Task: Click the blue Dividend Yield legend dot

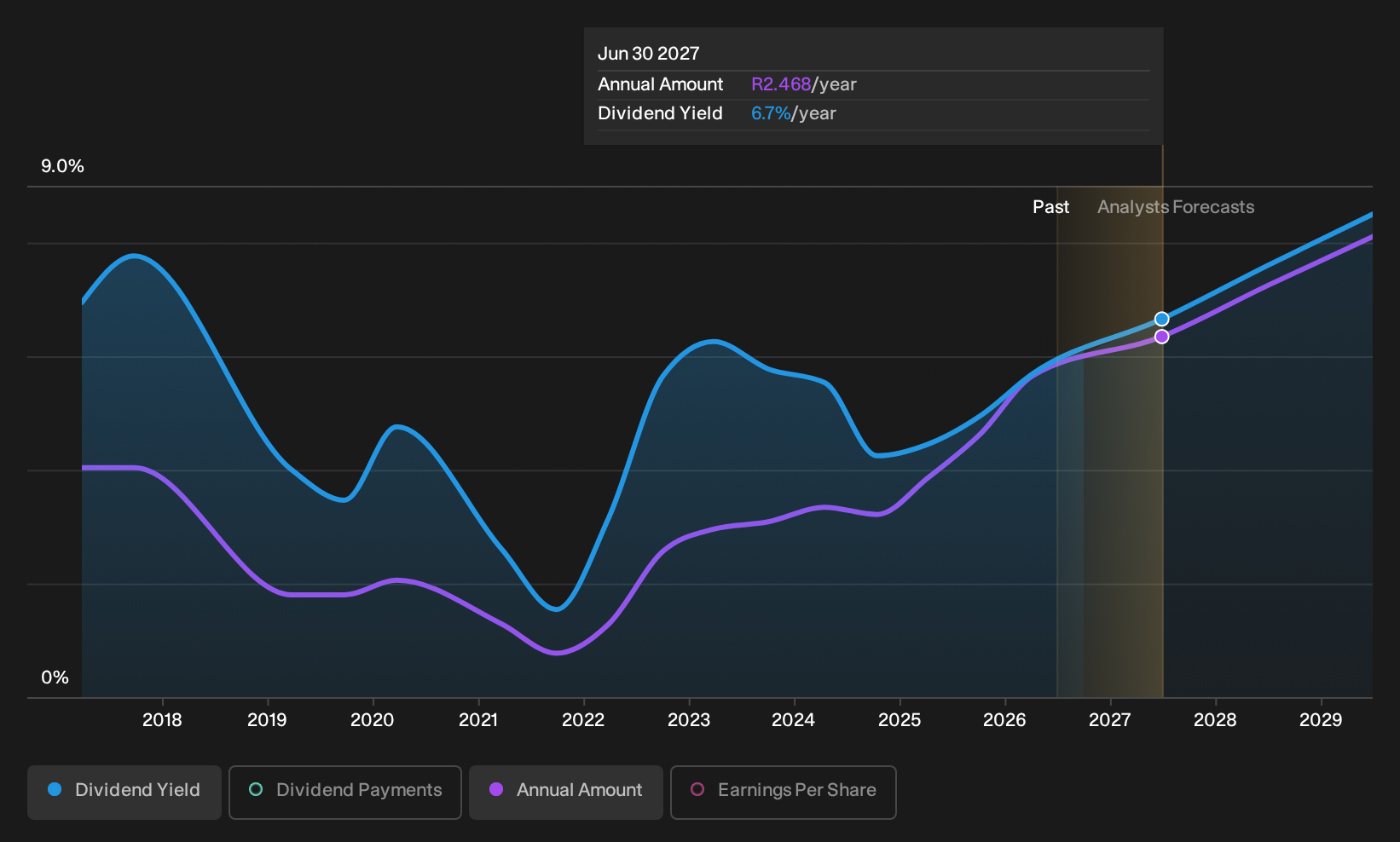Action: point(55,789)
